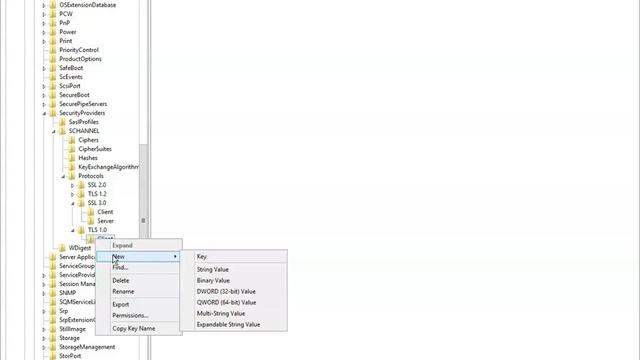The height and width of the screenshot is (360, 640).
Task: Click the Storage folder icon
Action: 53,338
